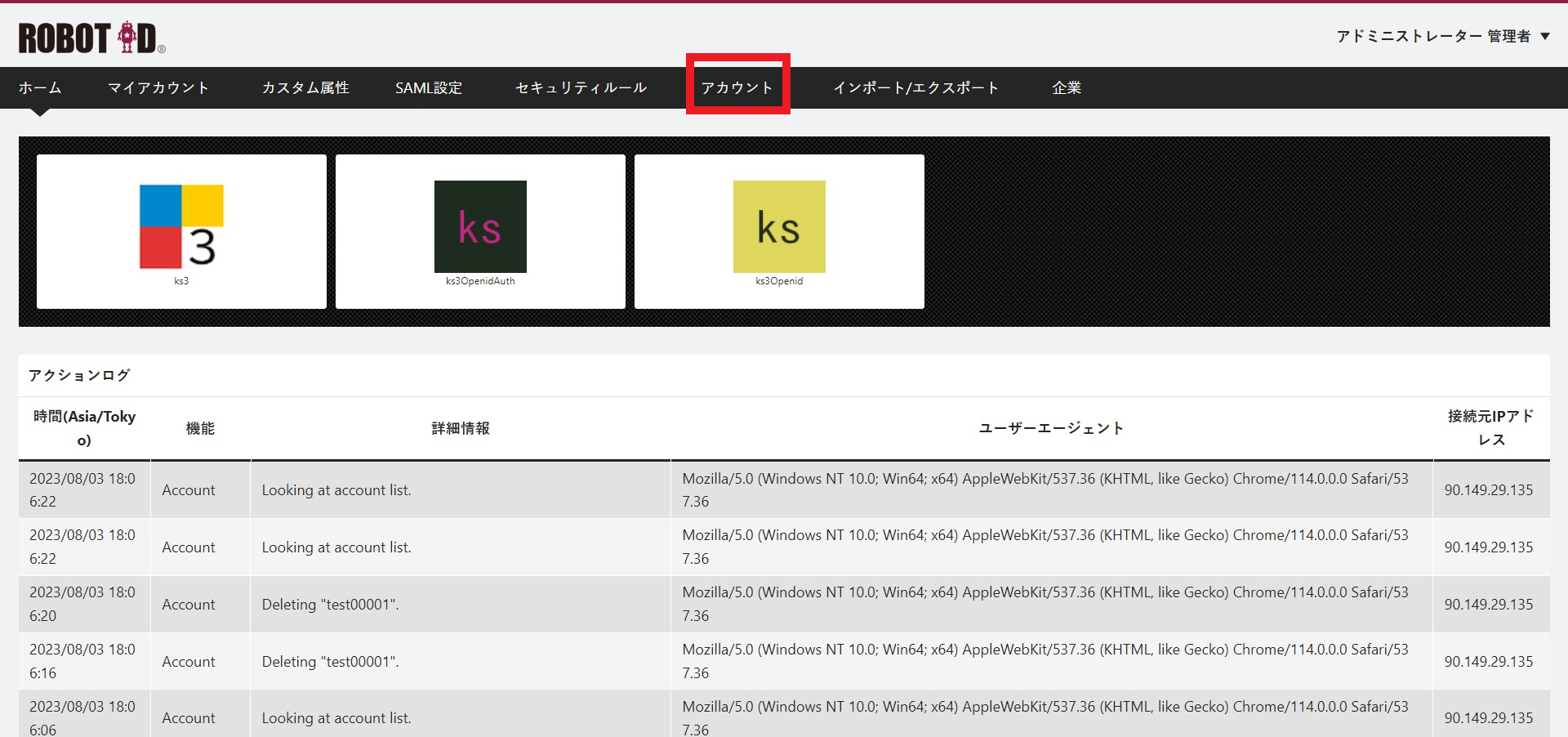
Task: Open インポート/エクスポート page
Action: [915, 87]
